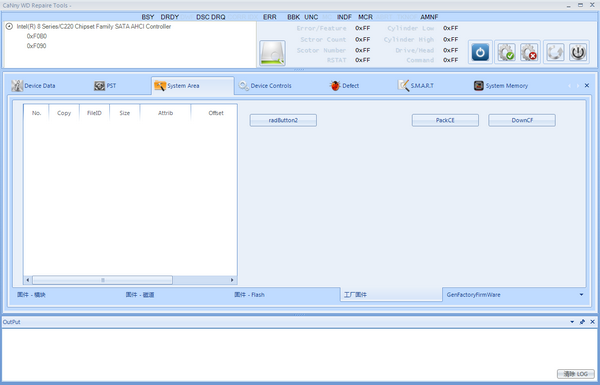Image resolution: width=600 pixels, height=385 pixels.
Task: Open the OutPut panel options arrow
Action: tap(572, 322)
